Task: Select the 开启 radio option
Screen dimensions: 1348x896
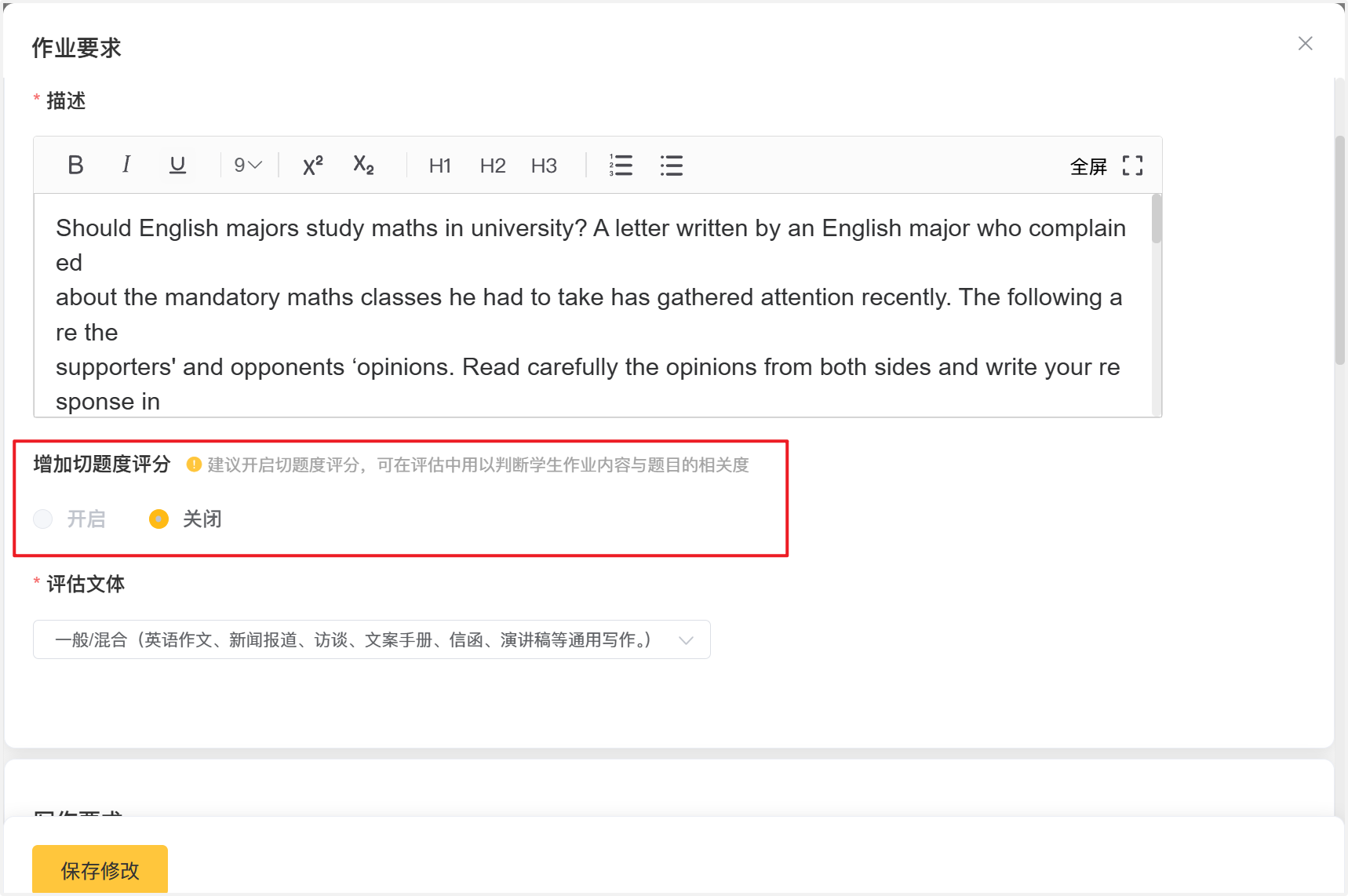Action: tap(43, 519)
